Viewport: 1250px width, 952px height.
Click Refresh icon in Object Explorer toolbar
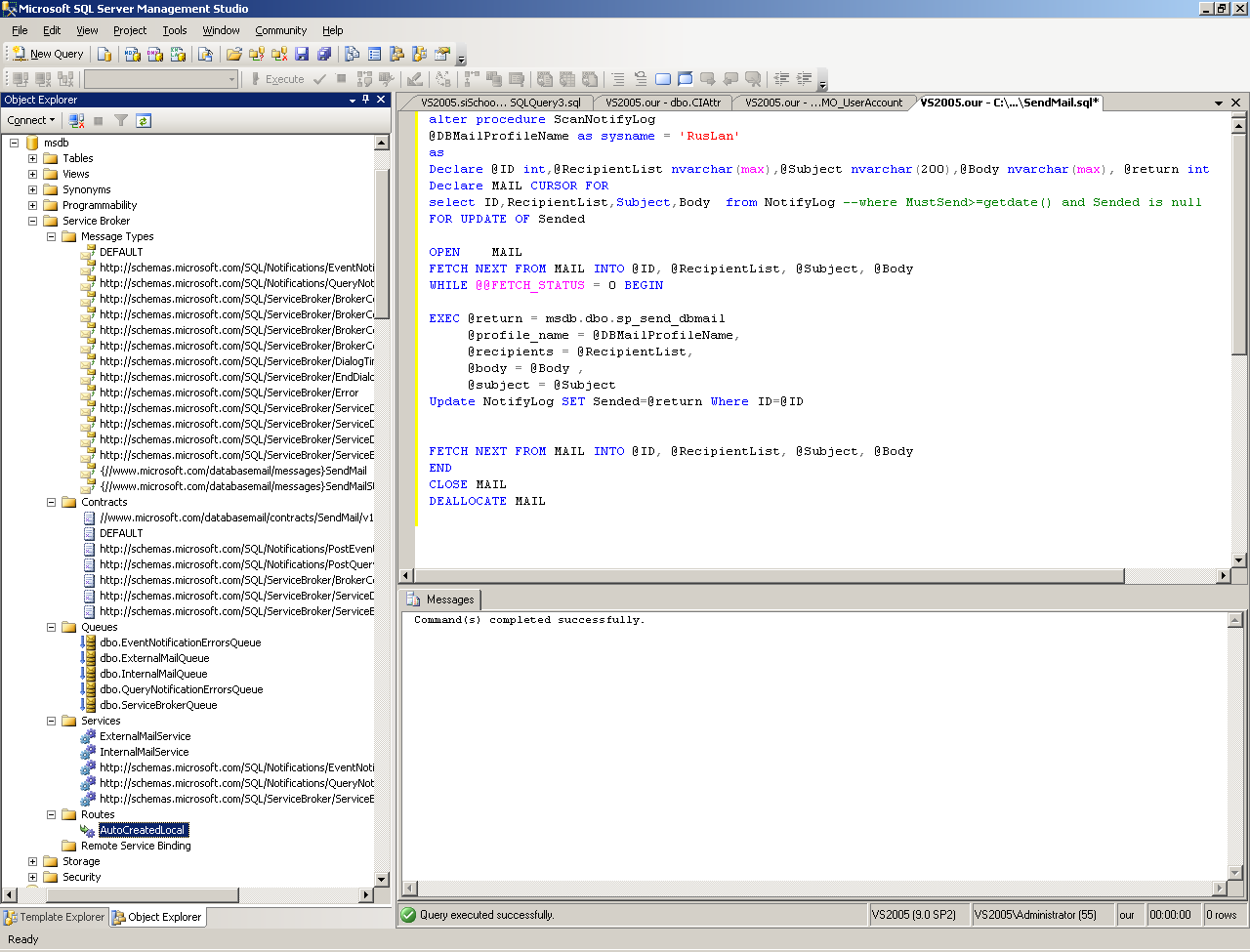144,120
